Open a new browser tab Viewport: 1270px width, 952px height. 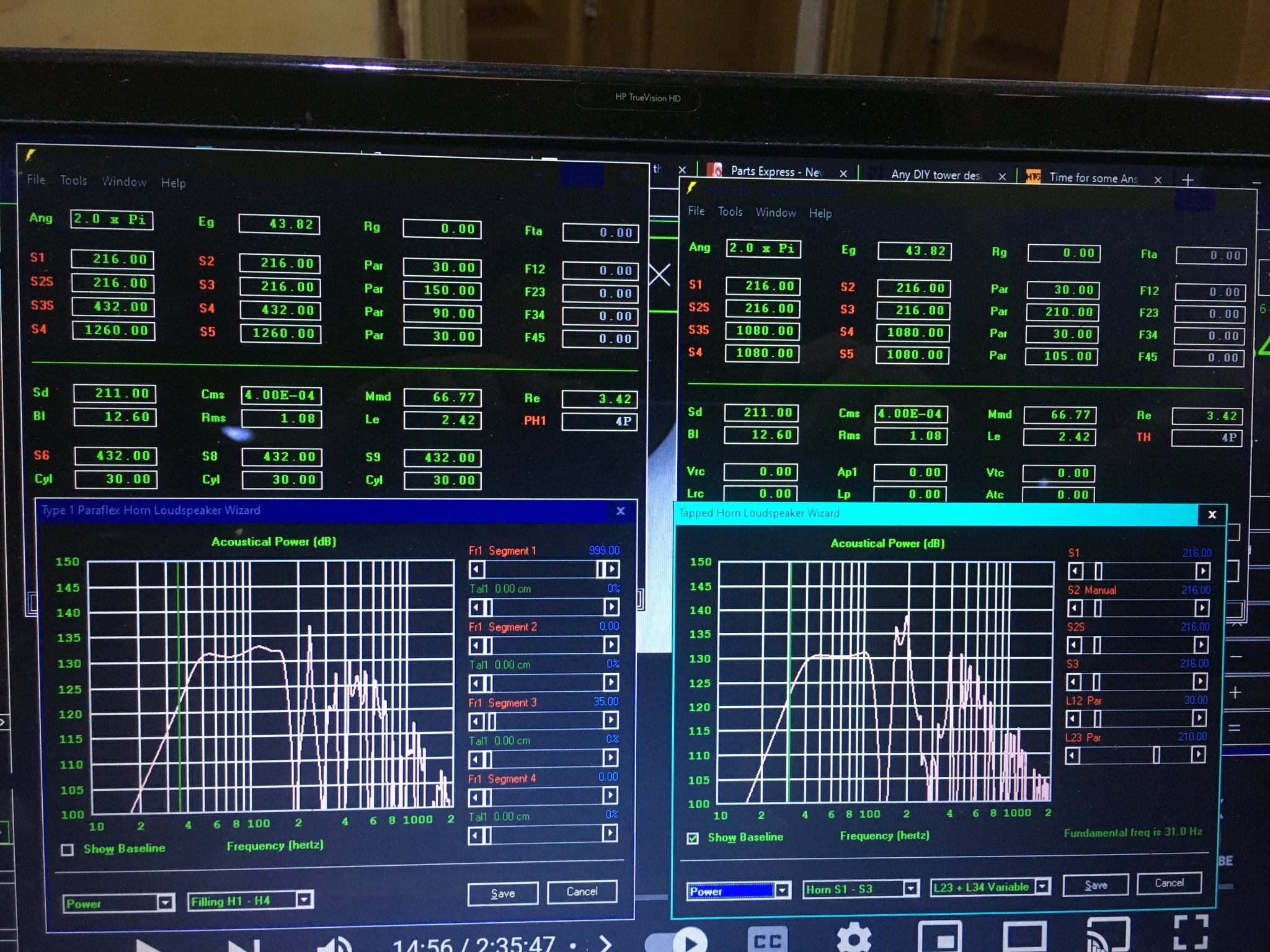(1188, 180)
